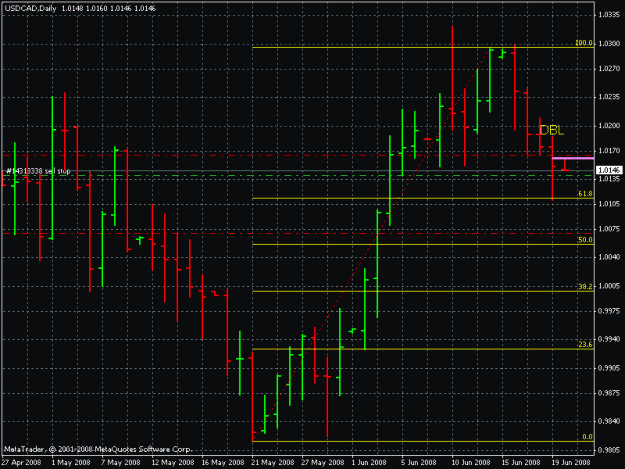Click the 5 Jun 2008 date label
625x469 pixels.
point(419,462)
